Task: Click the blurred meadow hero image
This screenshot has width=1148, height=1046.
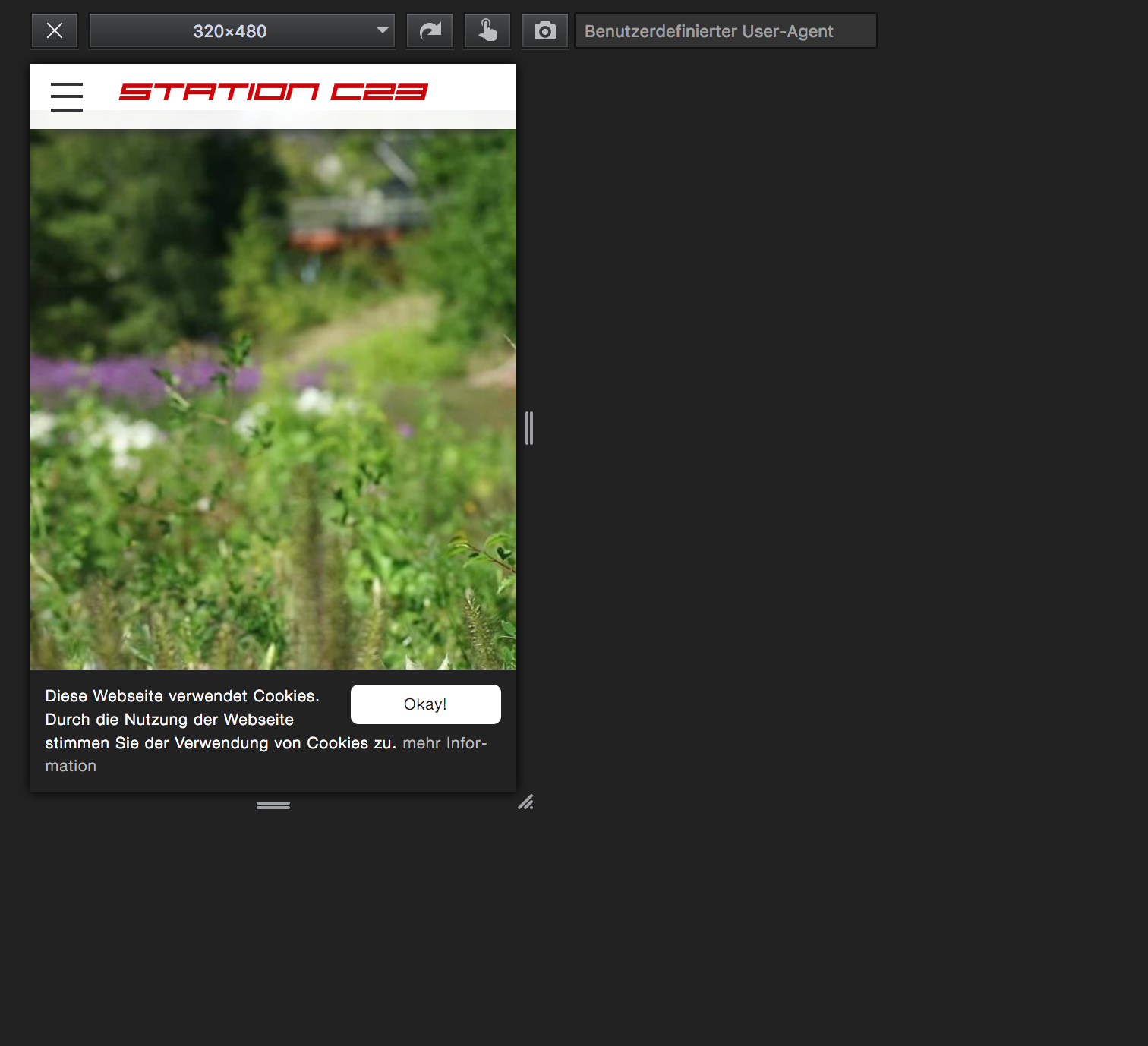Action: (x=273, y=399)
